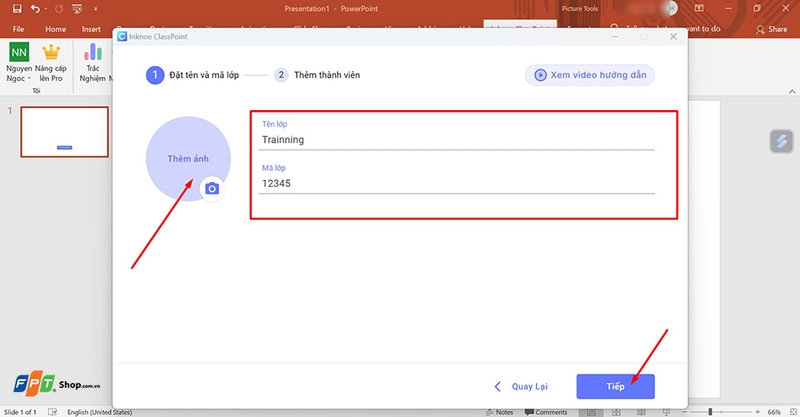Click the Quay Lại back link
This screenshot has height=417, width=800.
click(521, 386)
